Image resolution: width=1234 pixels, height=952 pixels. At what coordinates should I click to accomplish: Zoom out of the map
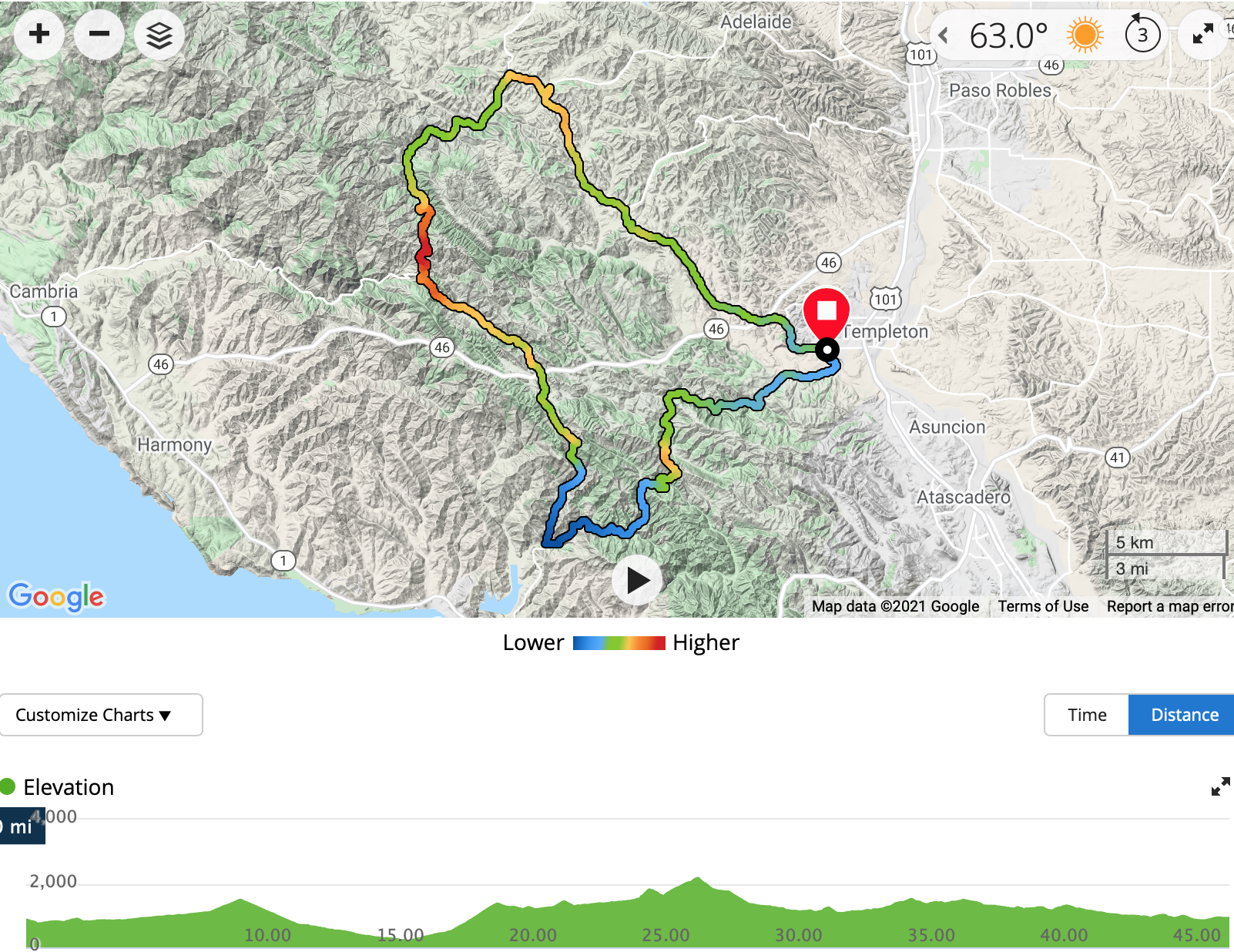[99, 34]
